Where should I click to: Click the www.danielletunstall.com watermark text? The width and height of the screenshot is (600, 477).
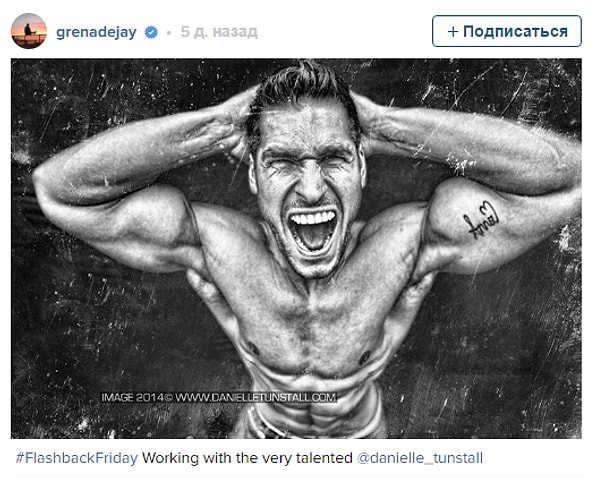point(255,398)
